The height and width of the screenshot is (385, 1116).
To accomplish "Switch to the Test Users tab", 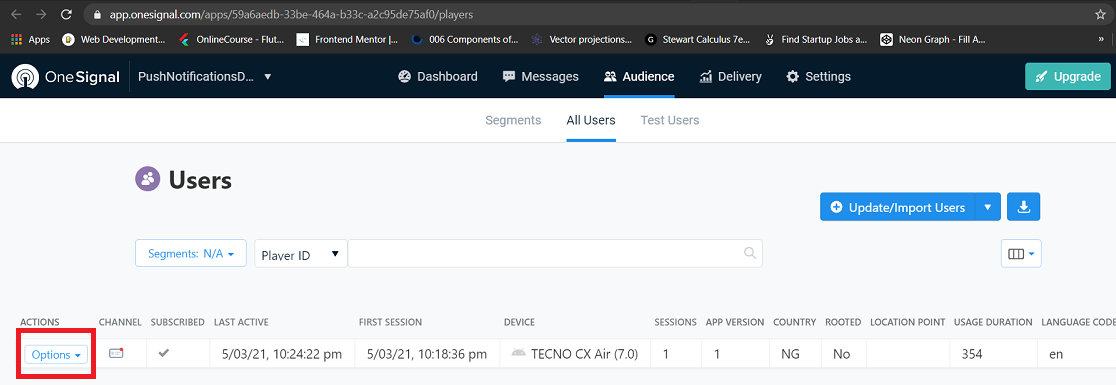I will (670, 120).
